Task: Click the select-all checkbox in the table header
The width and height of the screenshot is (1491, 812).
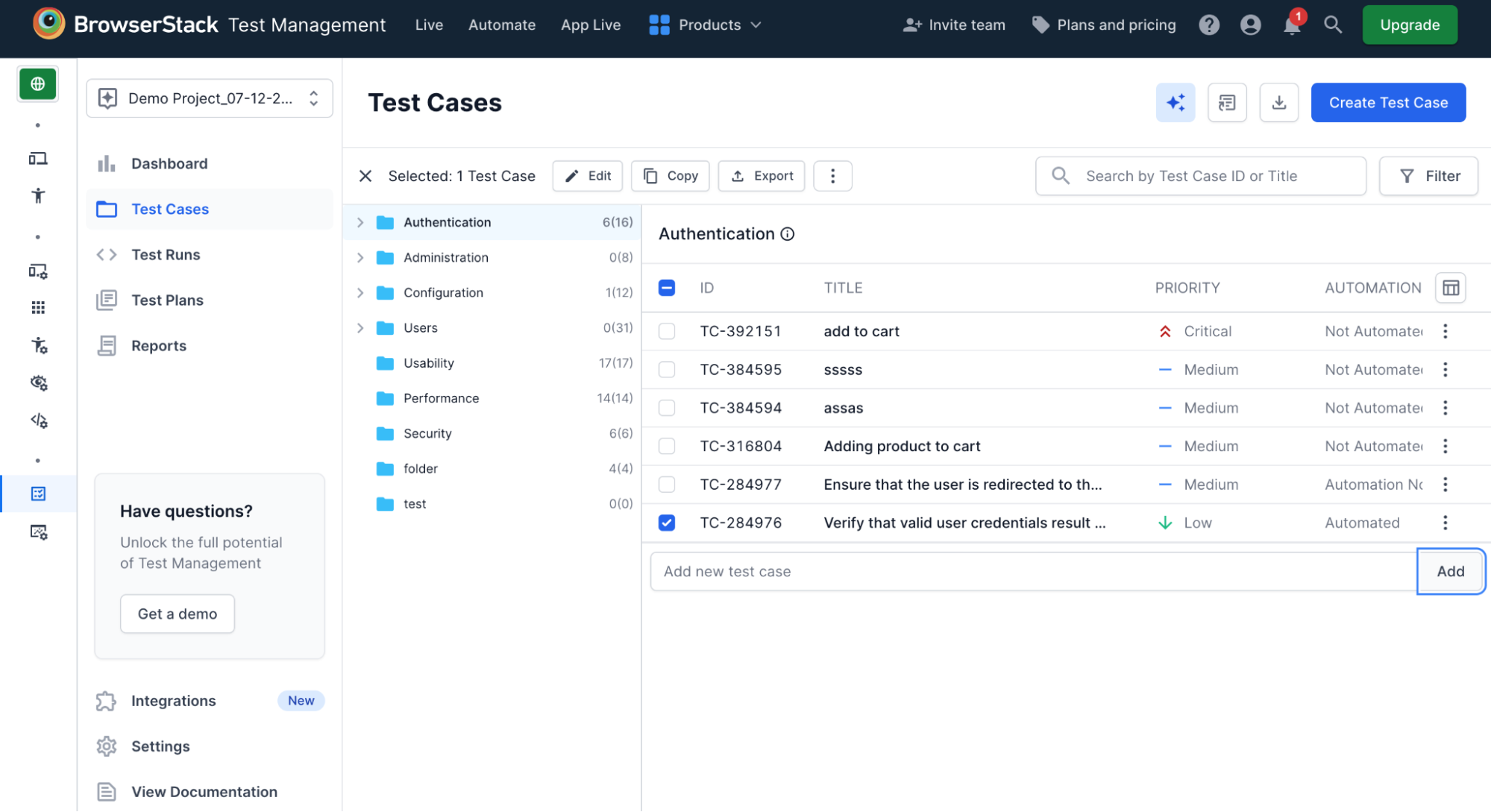Action: 666,287
